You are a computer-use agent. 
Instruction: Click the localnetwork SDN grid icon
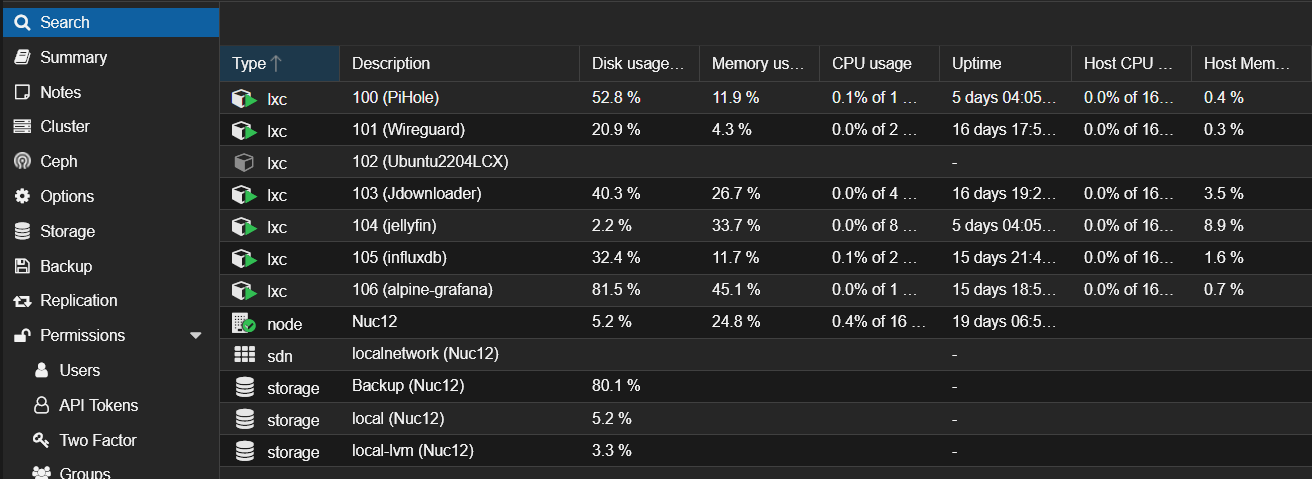(x=243, y=355)
